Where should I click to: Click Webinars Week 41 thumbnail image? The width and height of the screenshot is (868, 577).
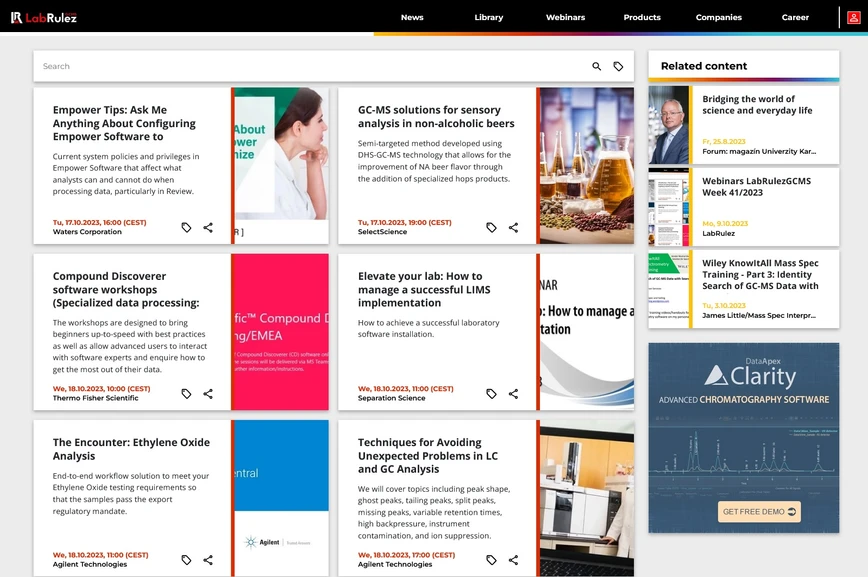(669, 207)
